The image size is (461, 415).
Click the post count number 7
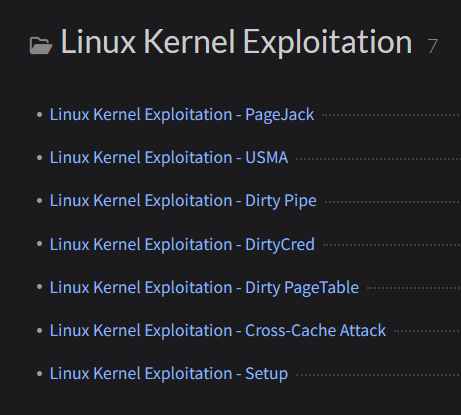(432, 46)
